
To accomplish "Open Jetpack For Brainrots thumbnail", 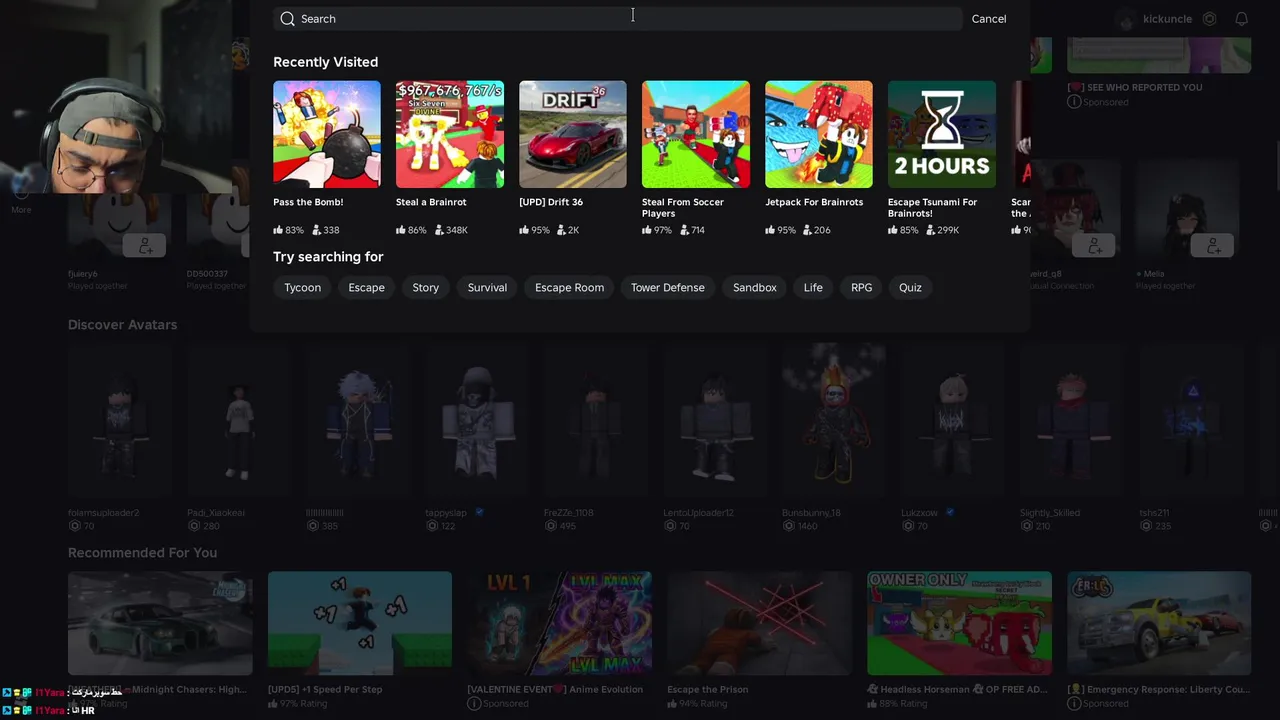I will point(819,134).
